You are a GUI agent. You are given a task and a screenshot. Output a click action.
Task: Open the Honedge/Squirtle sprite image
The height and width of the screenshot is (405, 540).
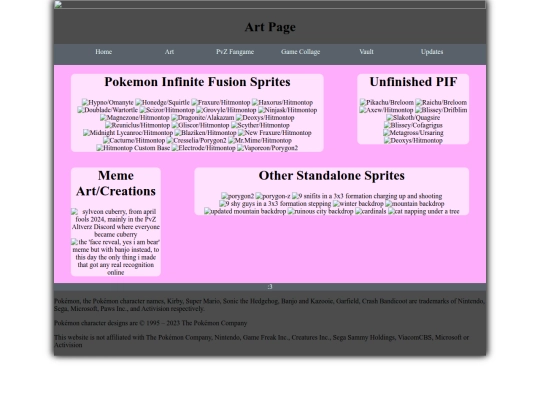pos(163,102)
